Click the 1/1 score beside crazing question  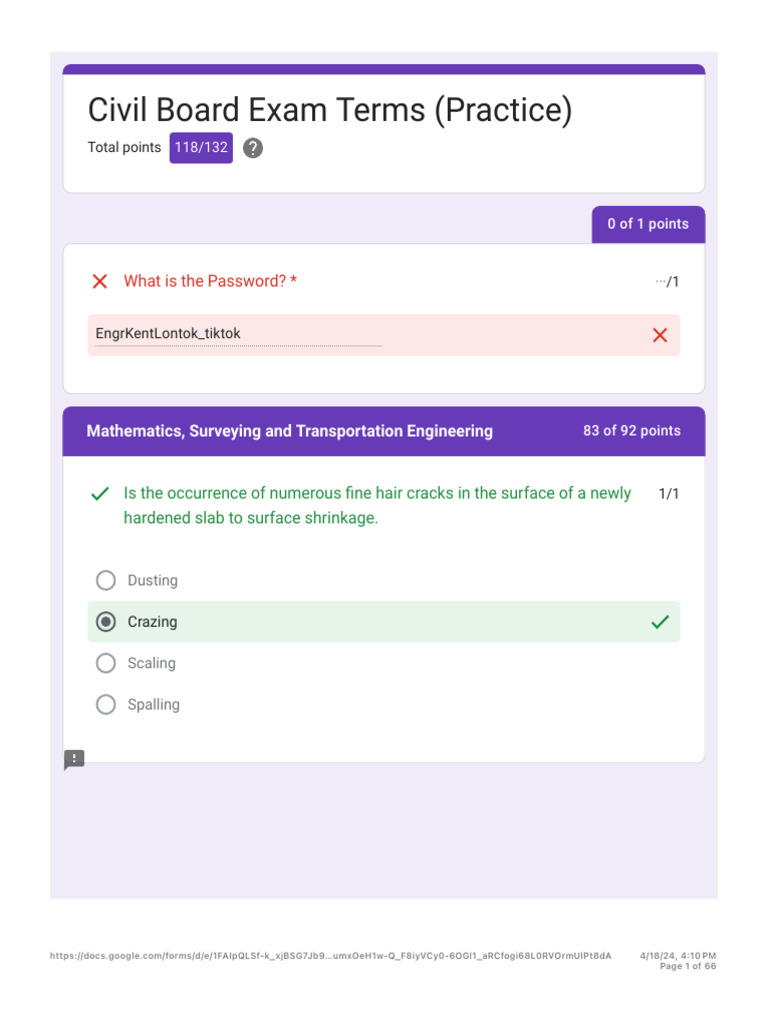[x=669, y=494]
